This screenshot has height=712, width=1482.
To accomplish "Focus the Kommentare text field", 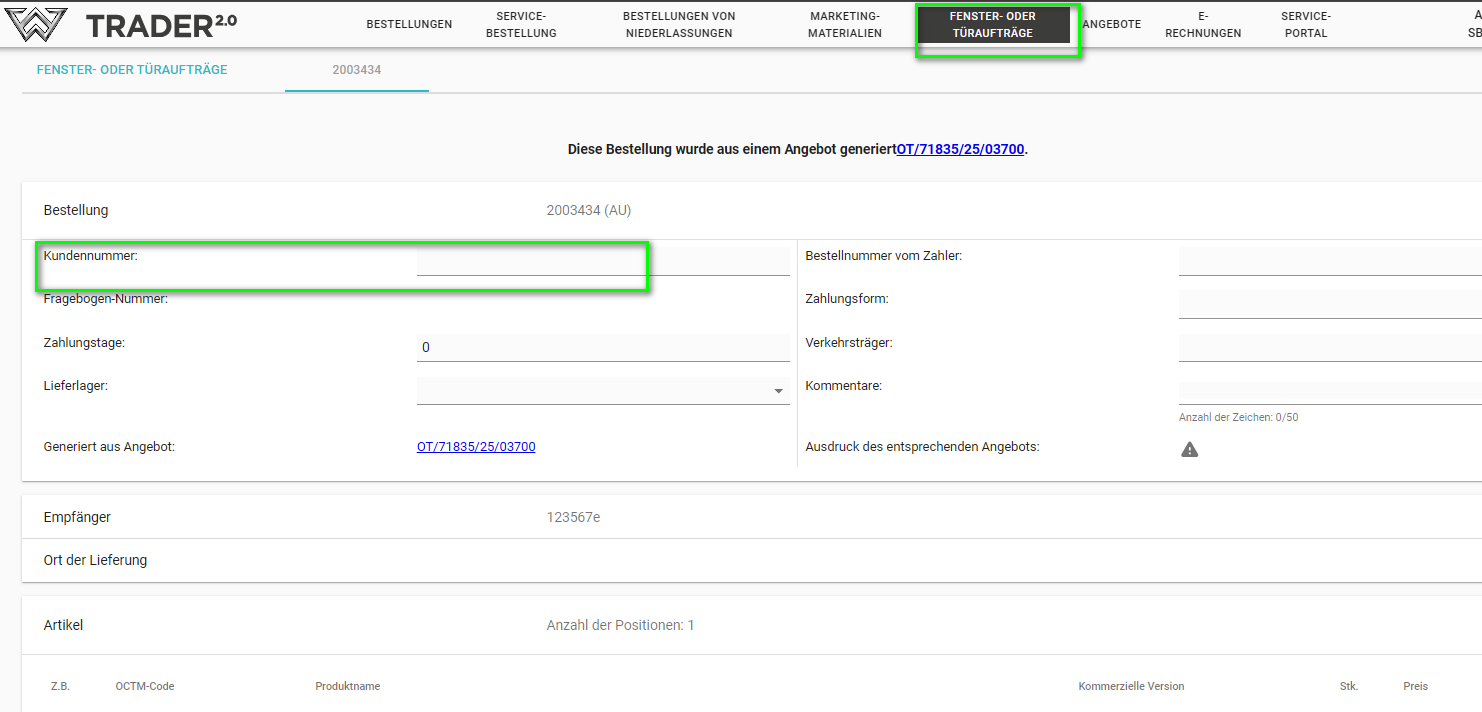I will pos(1330,391).
